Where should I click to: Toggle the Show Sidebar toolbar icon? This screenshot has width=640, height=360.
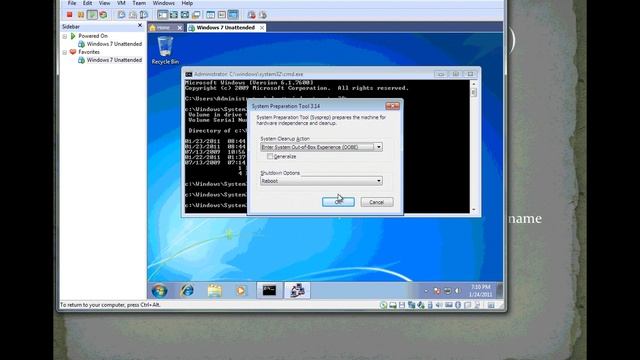(x=162, y=15)
